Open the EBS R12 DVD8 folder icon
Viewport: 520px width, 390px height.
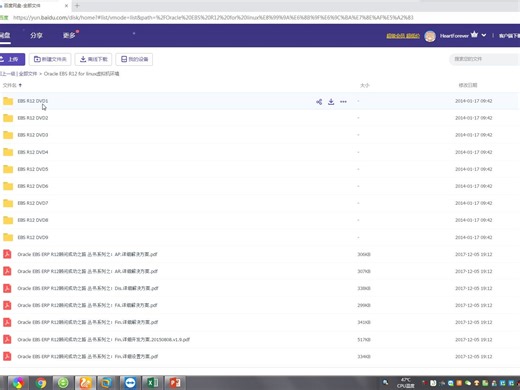[x=8, y=220]
